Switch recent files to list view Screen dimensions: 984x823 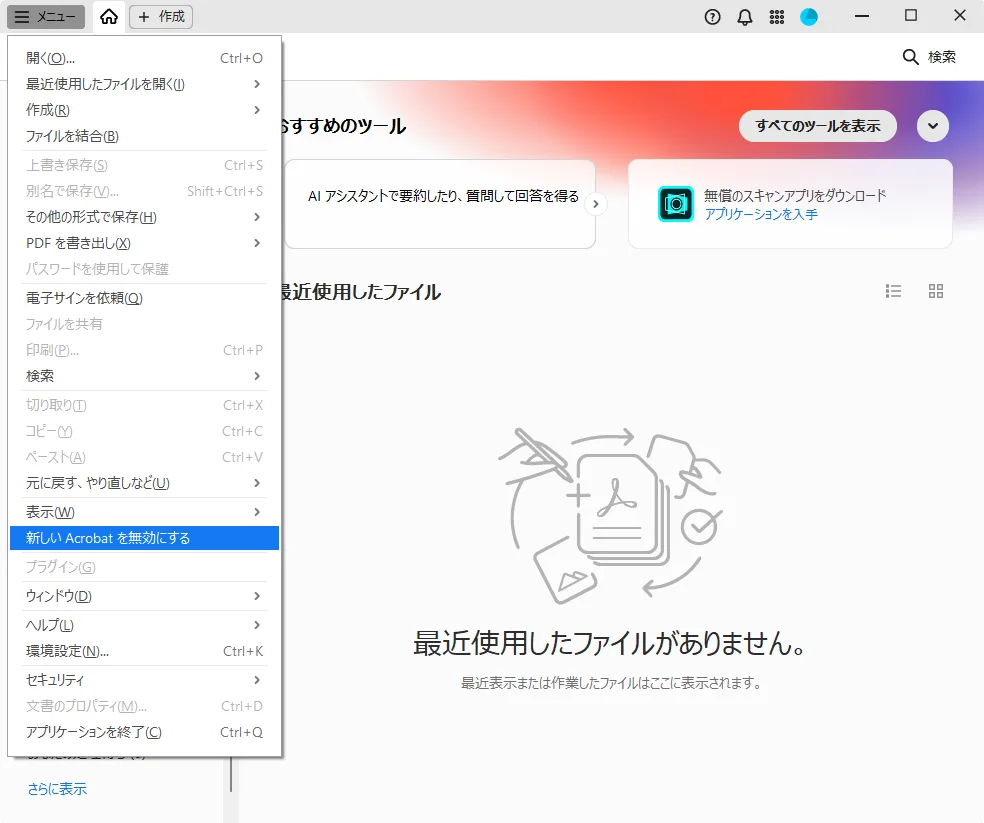point(893,291)
